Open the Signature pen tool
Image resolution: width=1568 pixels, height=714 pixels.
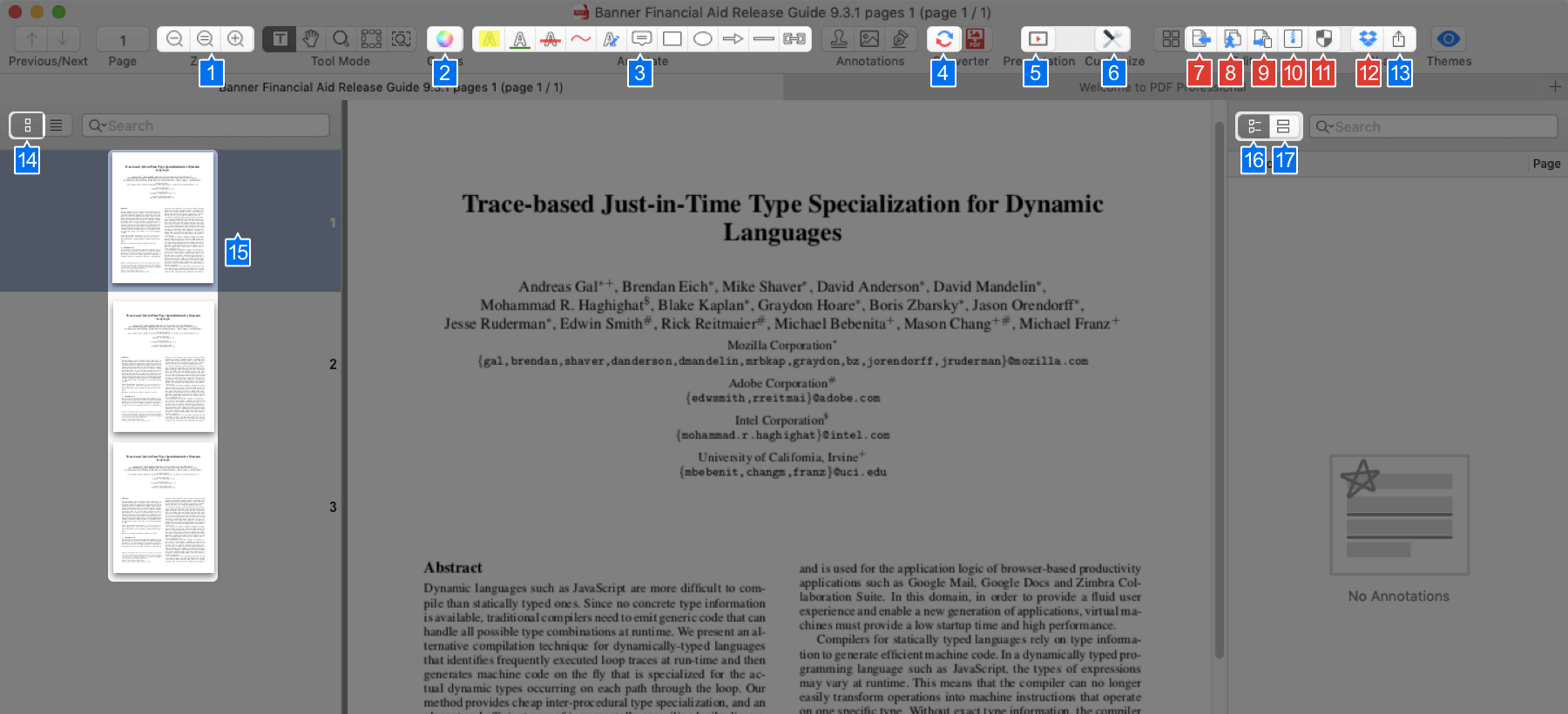pos(901,39)
